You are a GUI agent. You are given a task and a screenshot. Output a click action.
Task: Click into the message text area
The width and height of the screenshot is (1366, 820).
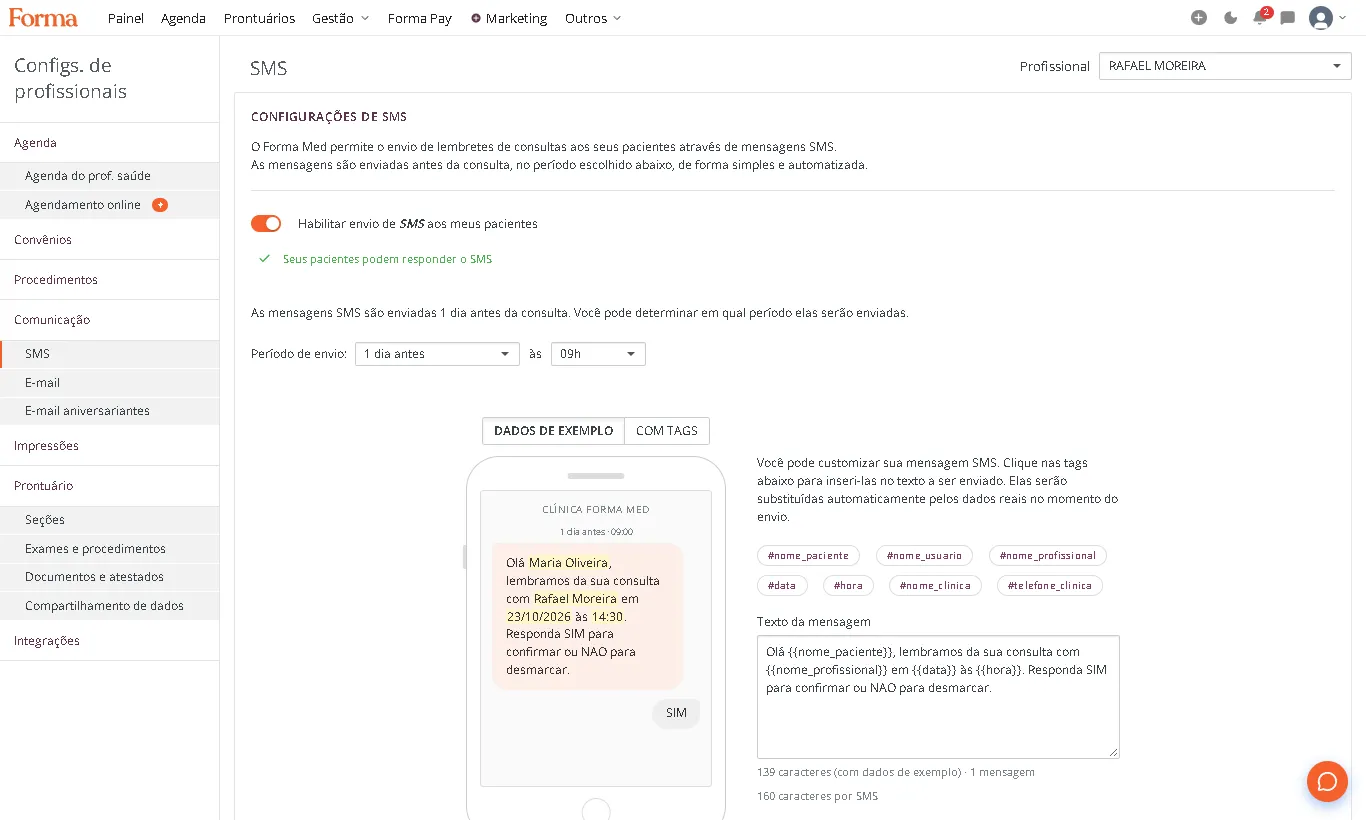click(x=938, y=697)
